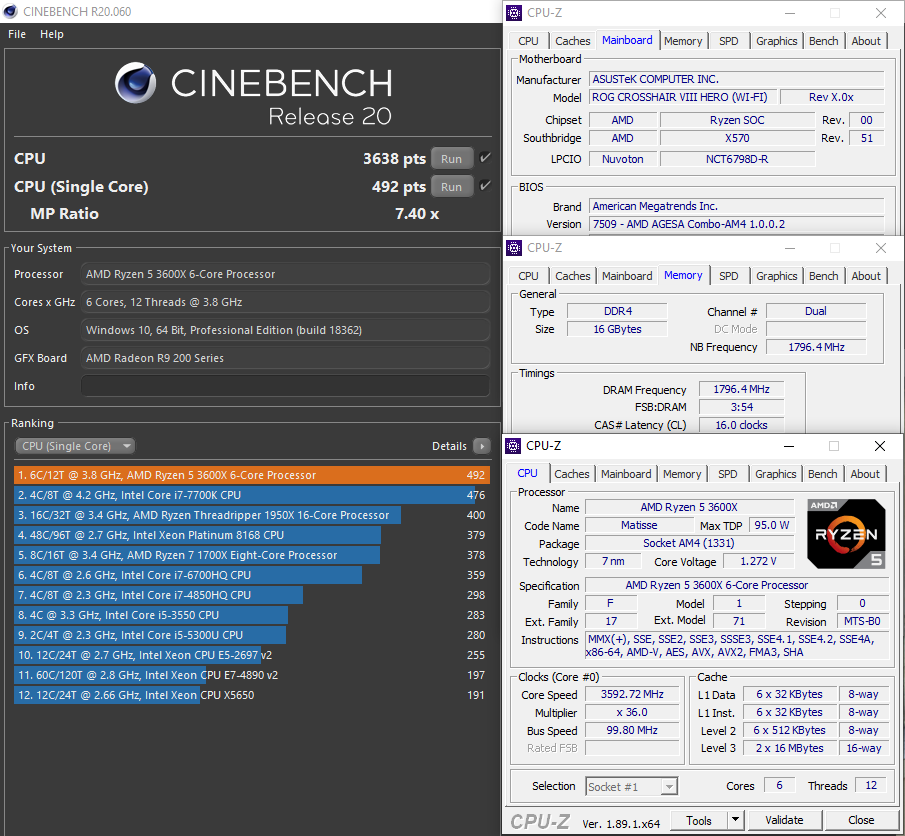This screenshot has width=905, height=836.
Task: Minimize the bottom CPU-Z window
Action: coord(788,446)
